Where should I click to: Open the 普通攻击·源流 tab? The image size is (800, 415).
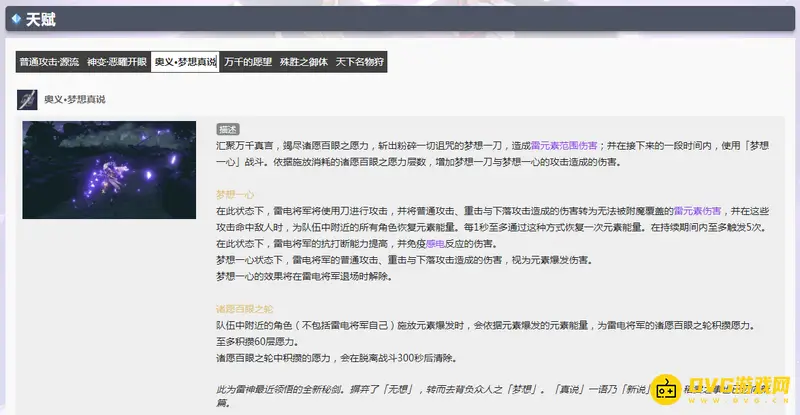[49, 62]
